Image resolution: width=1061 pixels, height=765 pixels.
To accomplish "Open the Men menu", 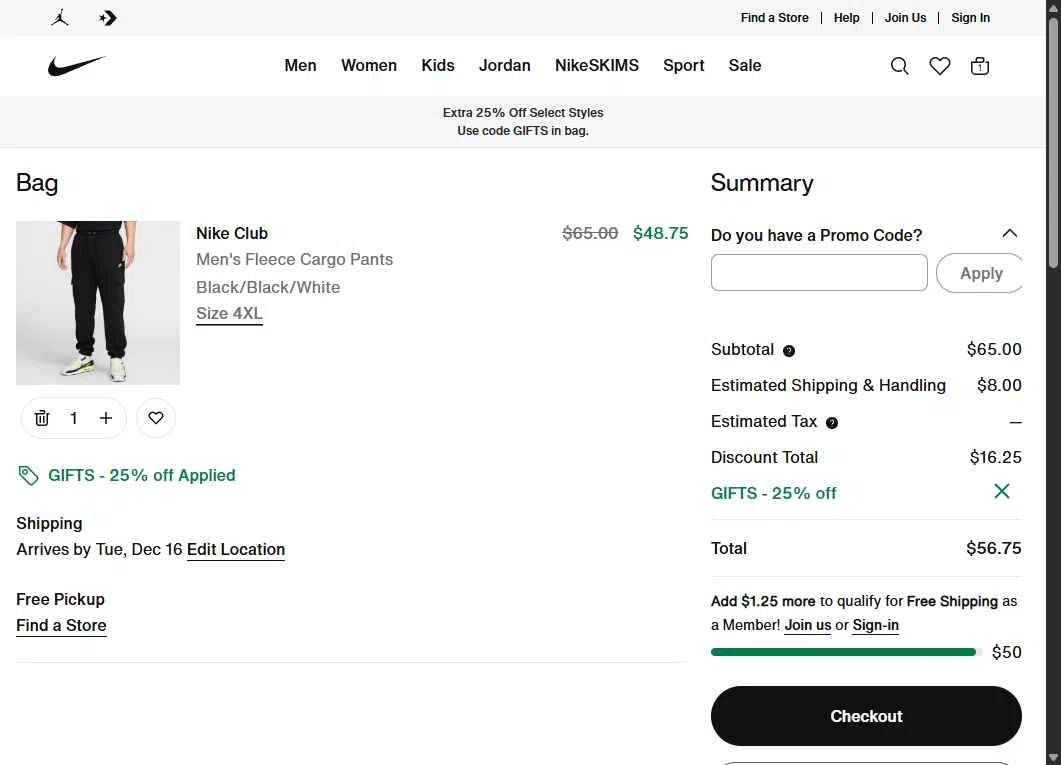I will tap(300, 66).
